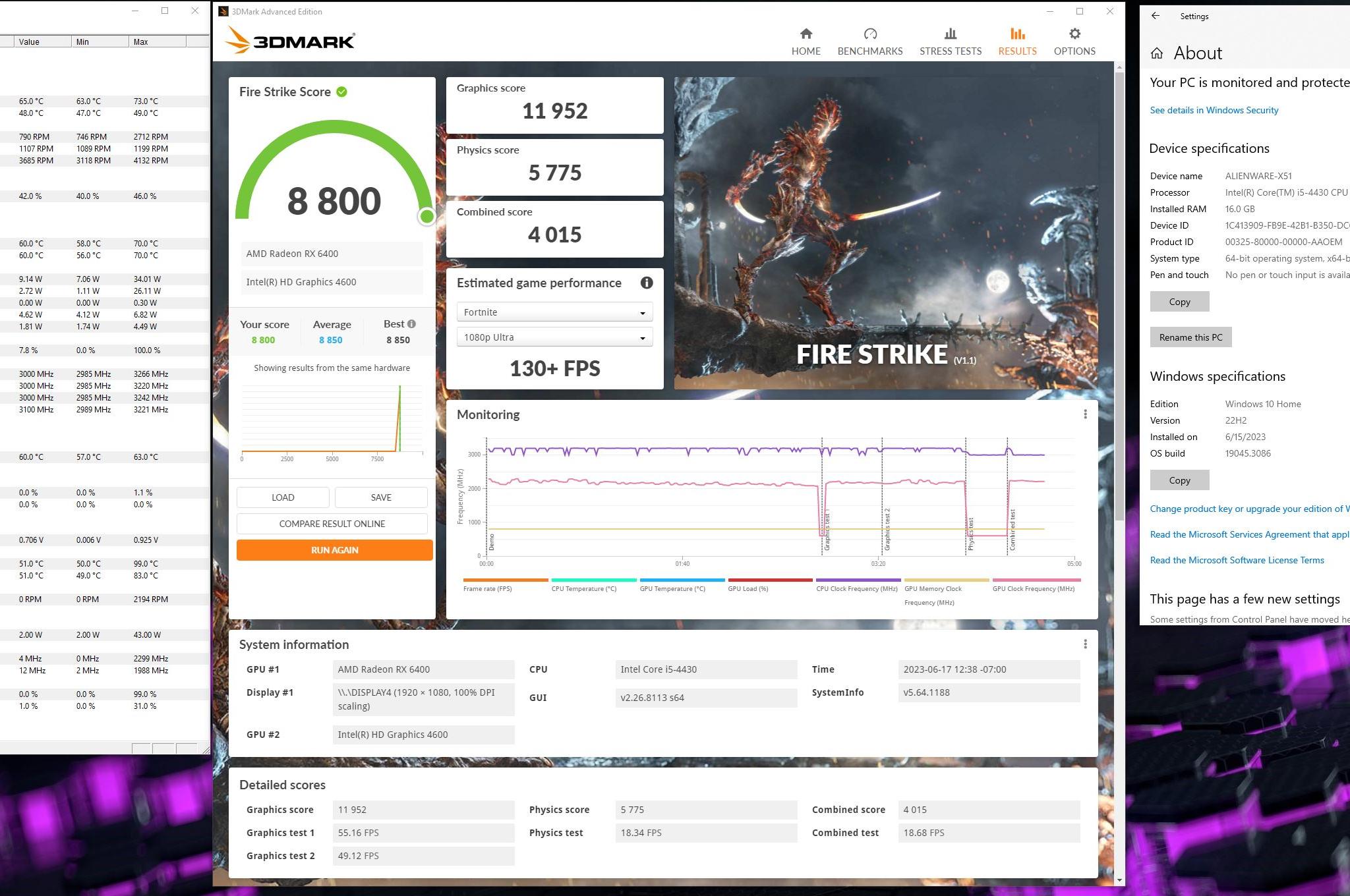Click the Graphics score 11 952 card
Image resolution: width=1350 pixels, height=896 pixels.
coord(554,105)
